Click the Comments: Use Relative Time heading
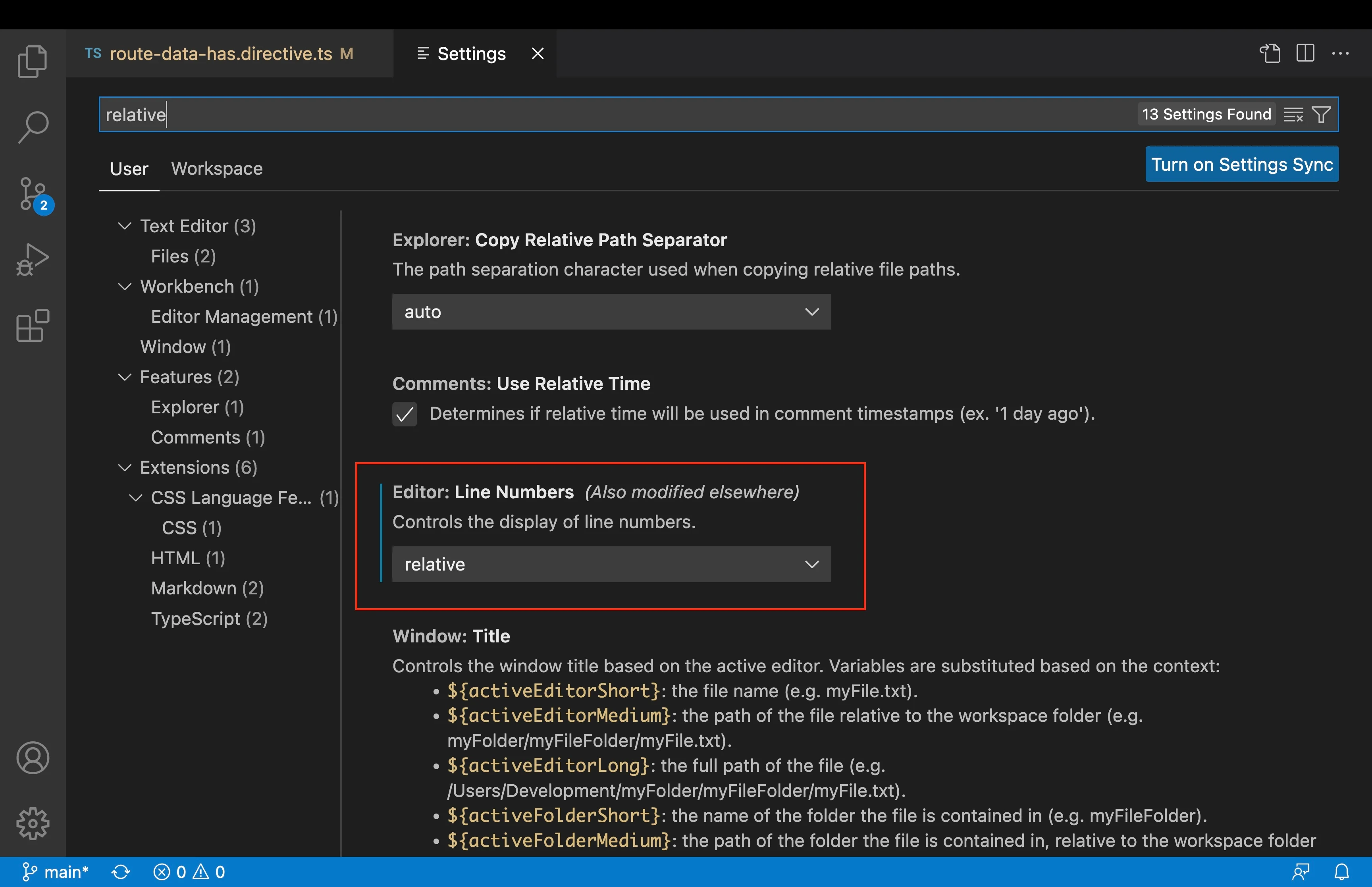 [521, 384]
